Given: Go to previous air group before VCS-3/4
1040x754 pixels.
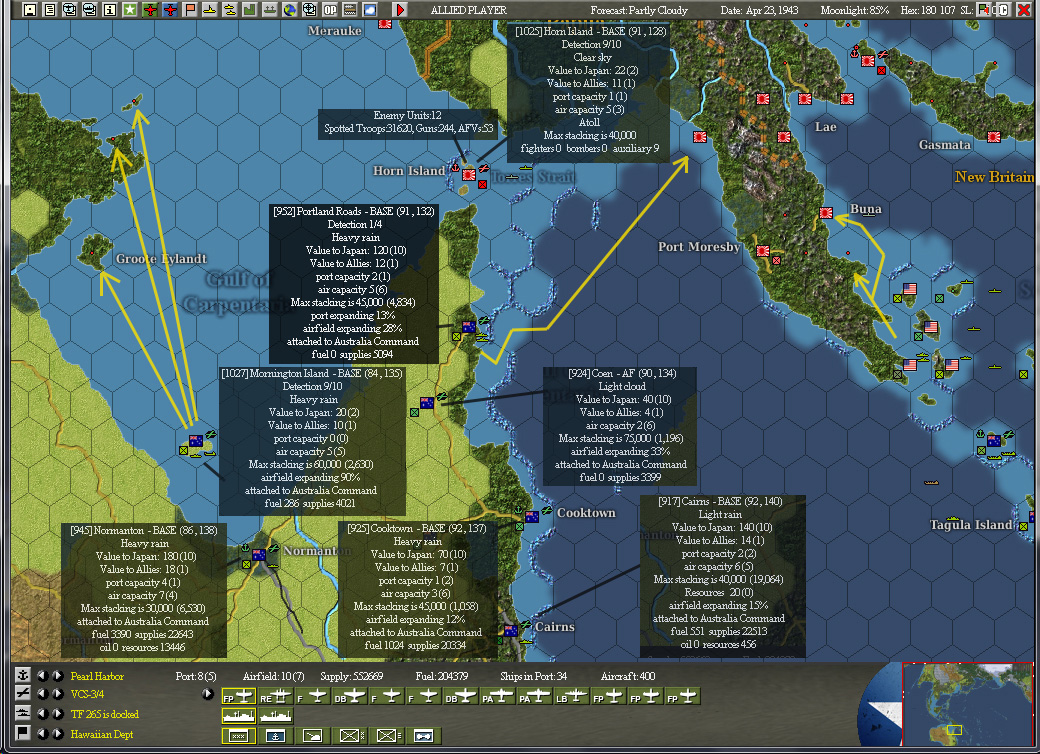Looking at the screenshot, I should pos(43,694).
